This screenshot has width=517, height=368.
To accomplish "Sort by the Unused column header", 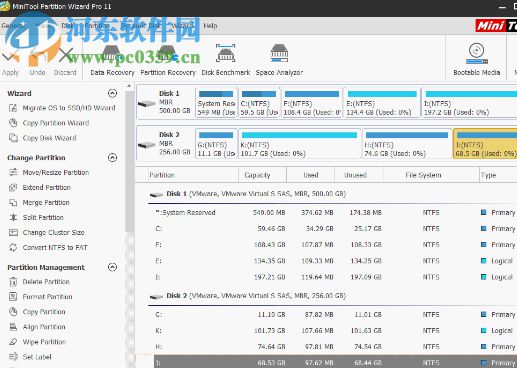I will [x=359, y=175].
